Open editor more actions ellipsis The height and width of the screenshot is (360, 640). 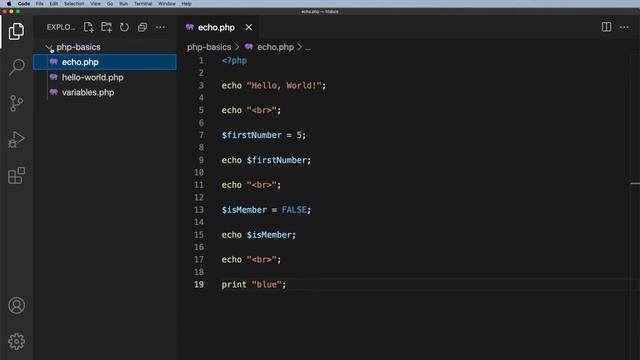pos(624,27)
